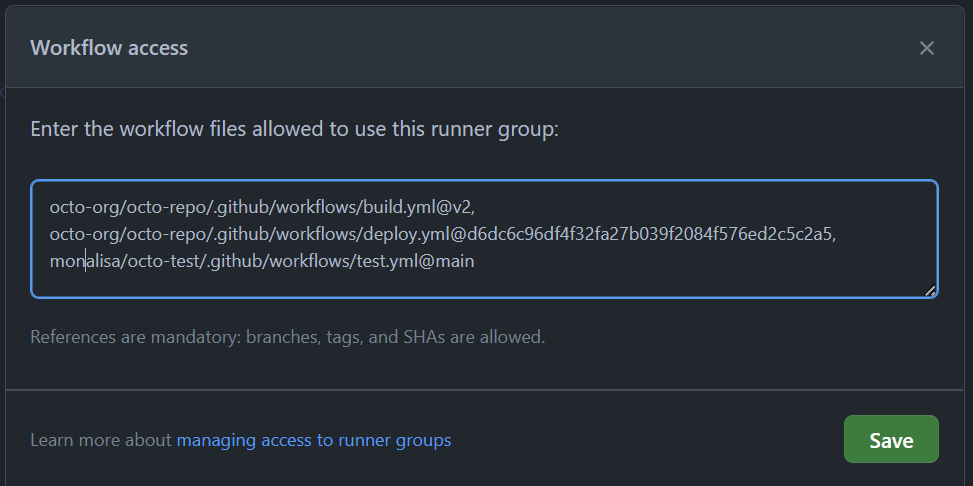The image size is (973, 486).
Task: Click the Learn more about text
Action: click(x=101, y=440)
